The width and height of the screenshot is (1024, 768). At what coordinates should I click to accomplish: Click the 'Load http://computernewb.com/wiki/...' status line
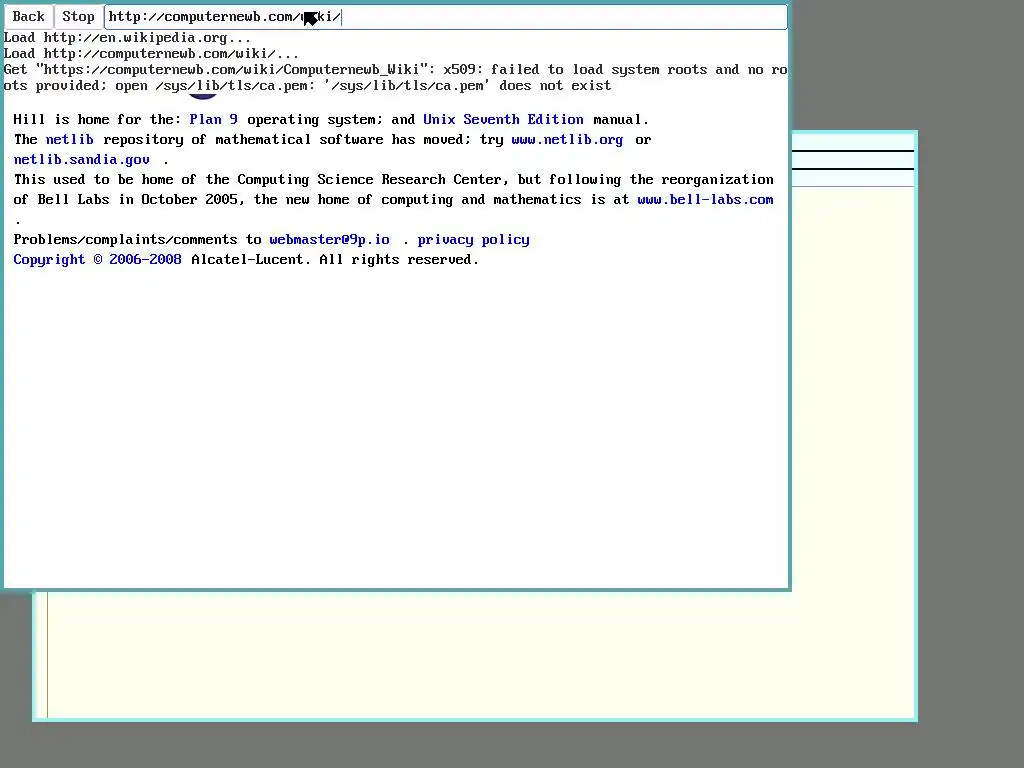152,54
